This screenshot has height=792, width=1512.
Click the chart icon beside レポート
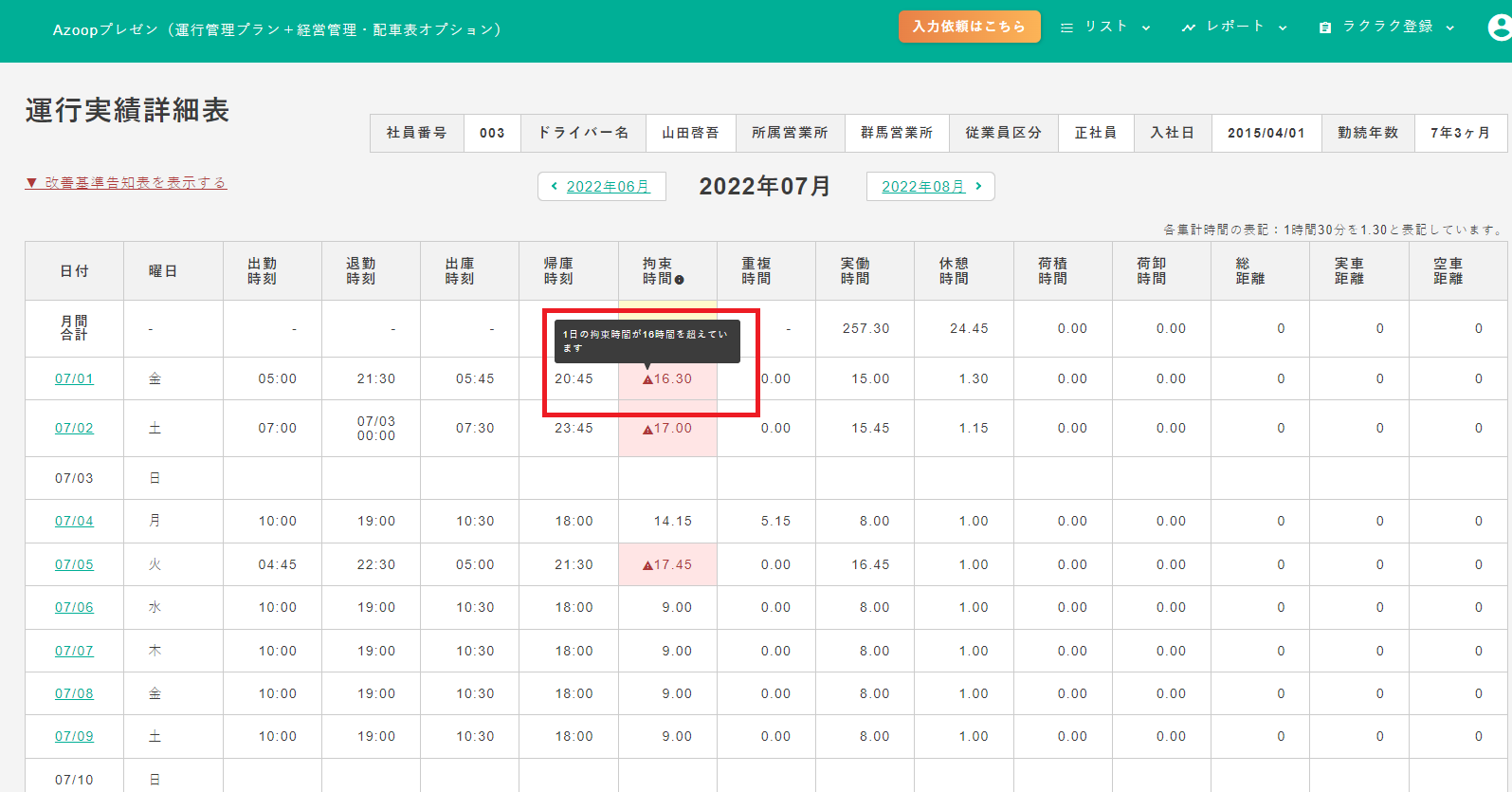(1188, 28)
